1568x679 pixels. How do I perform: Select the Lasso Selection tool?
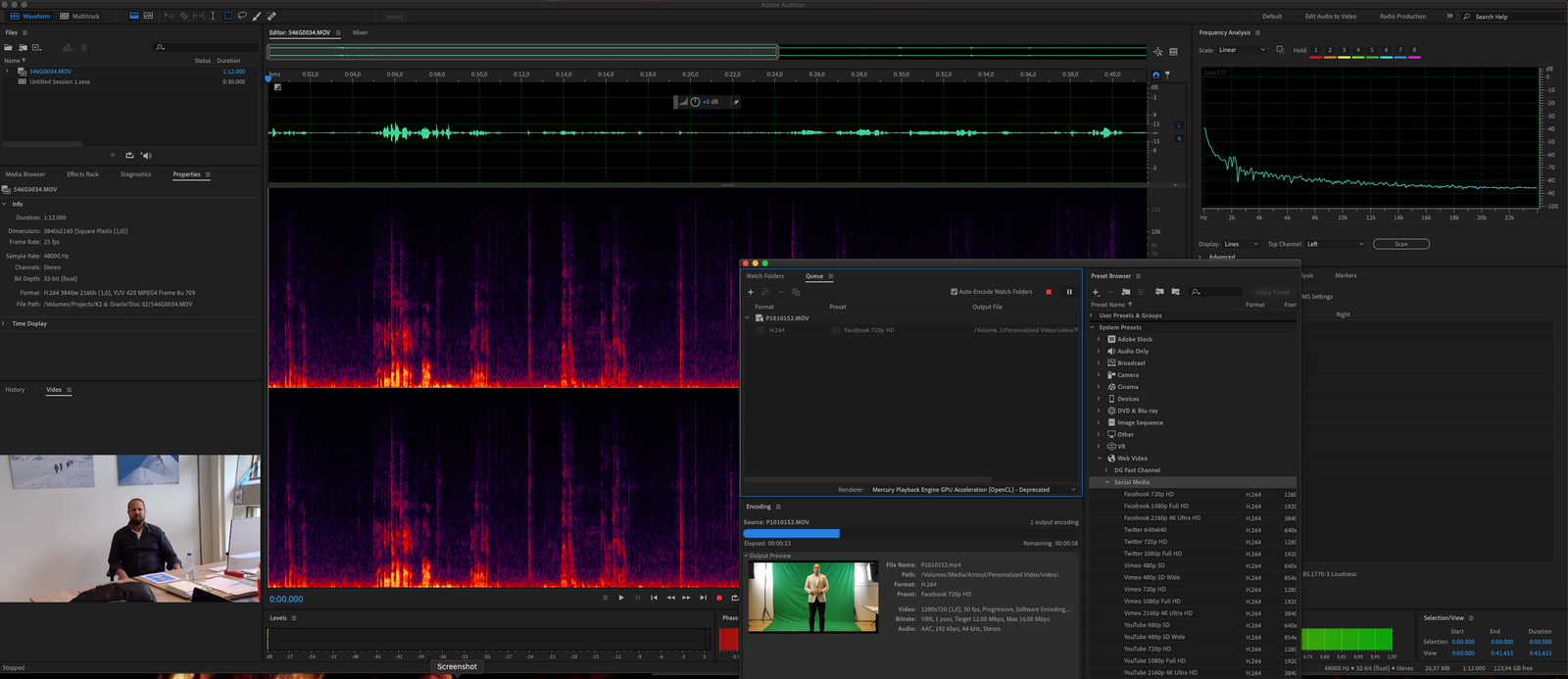242,16
